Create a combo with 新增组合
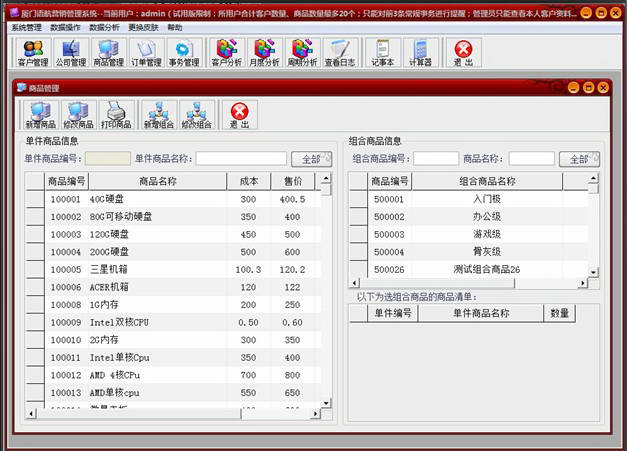Screen dimensions: 627x451 click(159, 115)
